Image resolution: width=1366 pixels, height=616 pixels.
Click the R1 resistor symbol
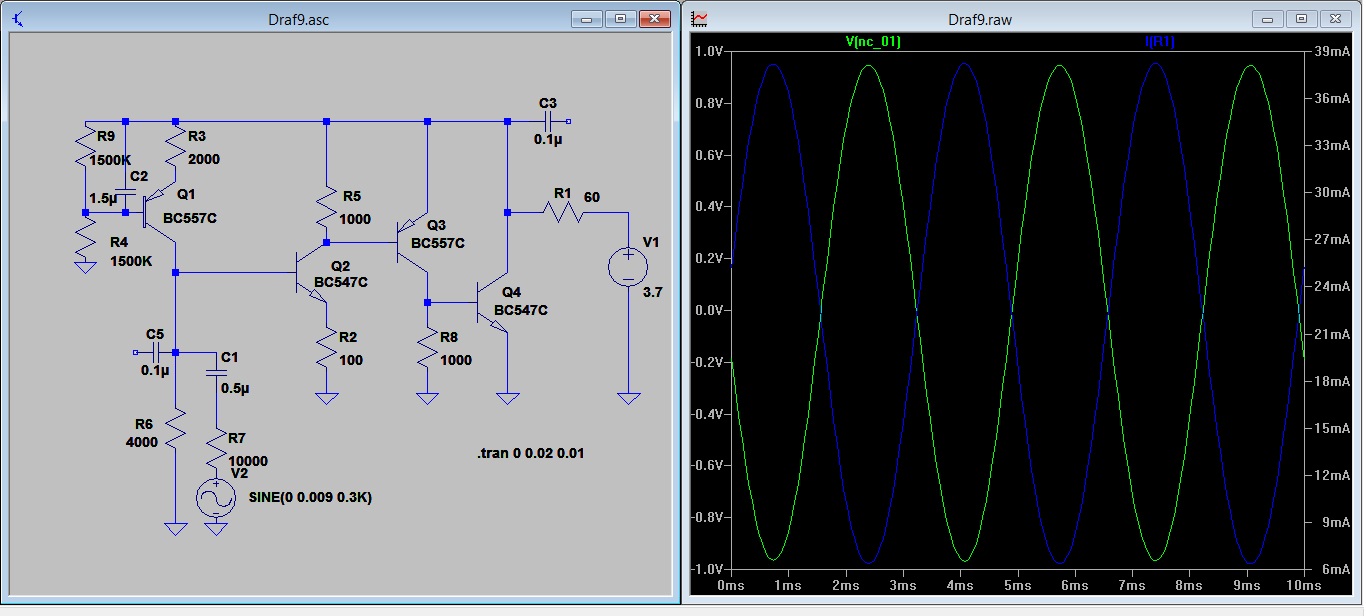point(564,211)
